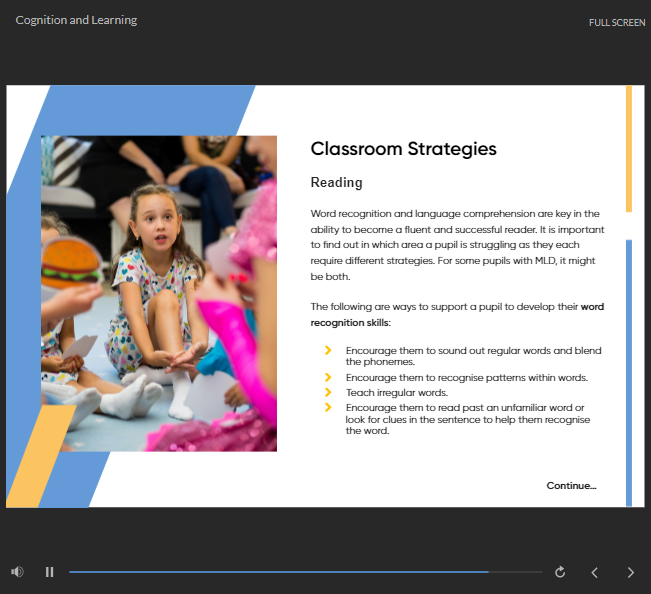Go to the previous slide arrow
This screenshot has width=651, height=594.
(x=595, y=572)
